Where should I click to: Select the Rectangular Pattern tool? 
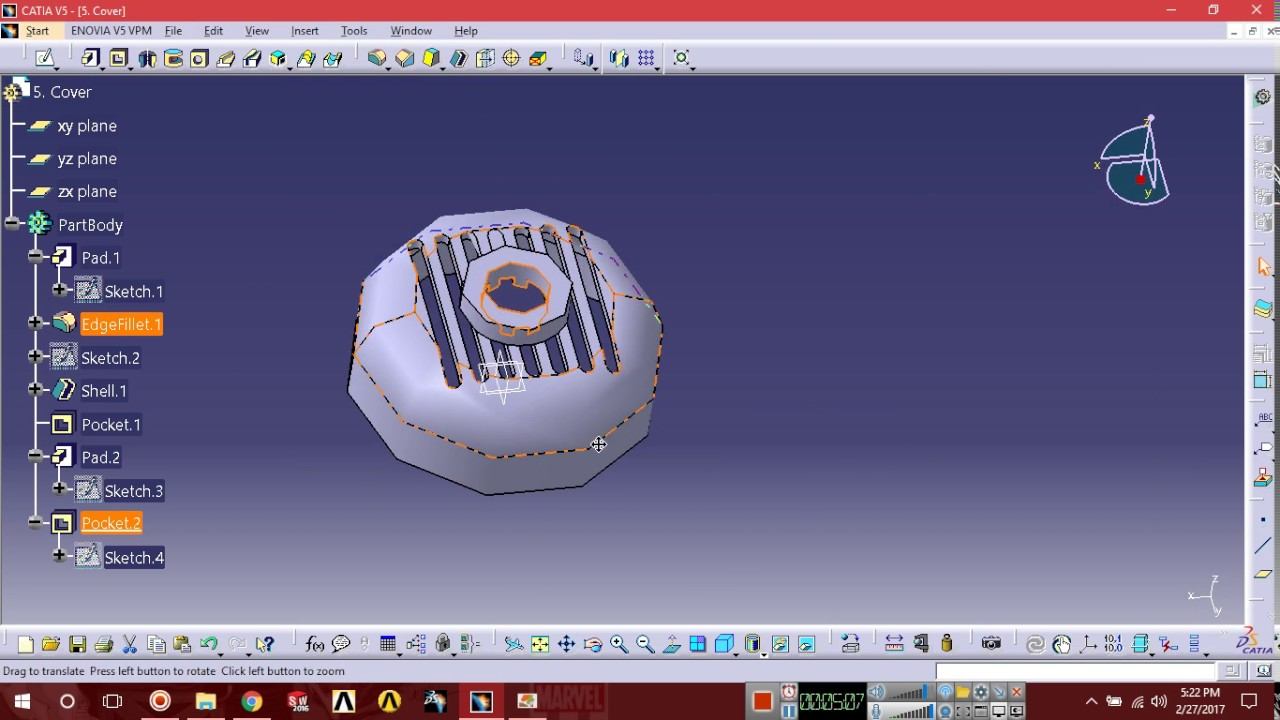coord(646,58)
